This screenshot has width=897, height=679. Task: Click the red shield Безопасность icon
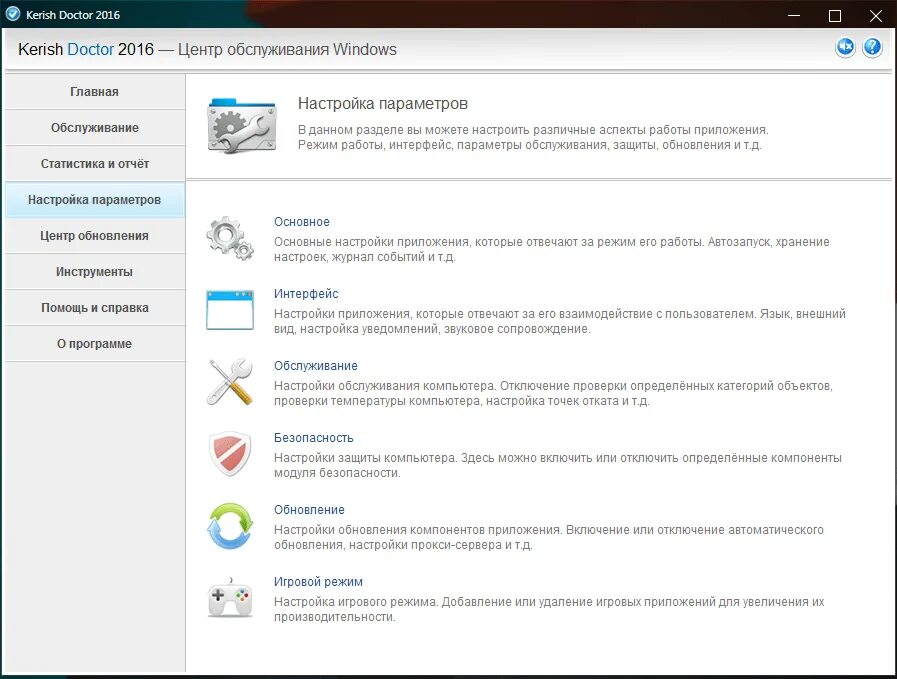230,454
